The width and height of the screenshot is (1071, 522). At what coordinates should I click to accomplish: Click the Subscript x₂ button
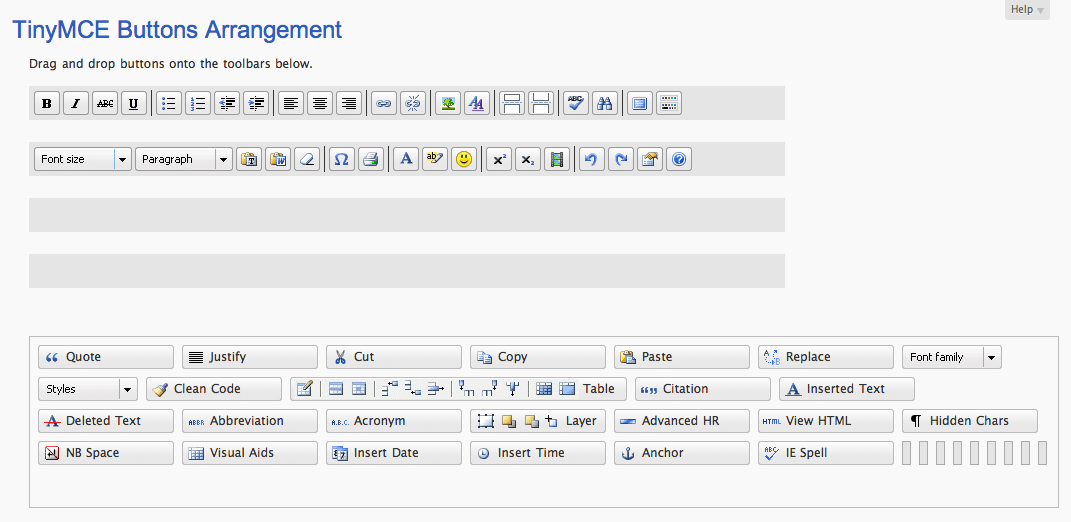click(x=528, y=159)
